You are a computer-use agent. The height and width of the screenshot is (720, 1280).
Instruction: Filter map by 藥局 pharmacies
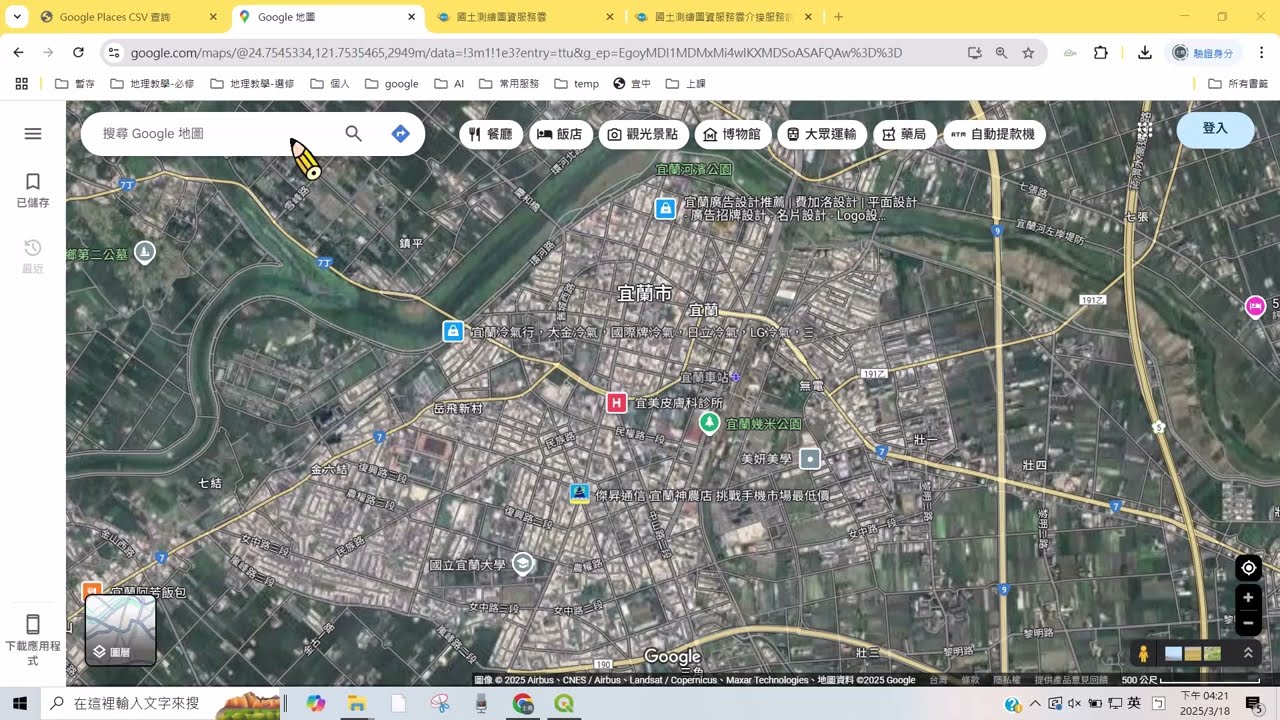[905, 134]
